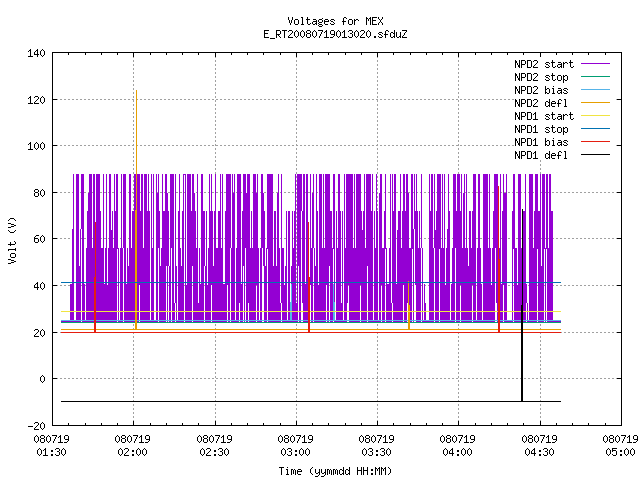Click the 'NPD1 bias' legend label
Viewport: 640px width, 480px height.
pyautogui.click(x=541, y=142)
